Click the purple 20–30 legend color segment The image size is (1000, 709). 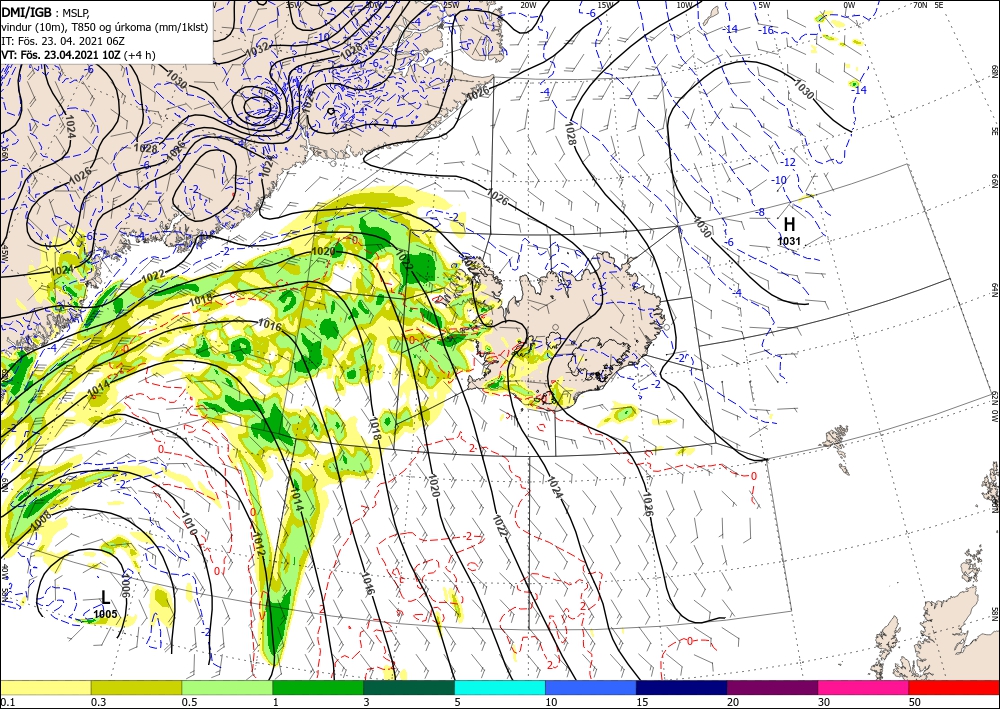772,687
